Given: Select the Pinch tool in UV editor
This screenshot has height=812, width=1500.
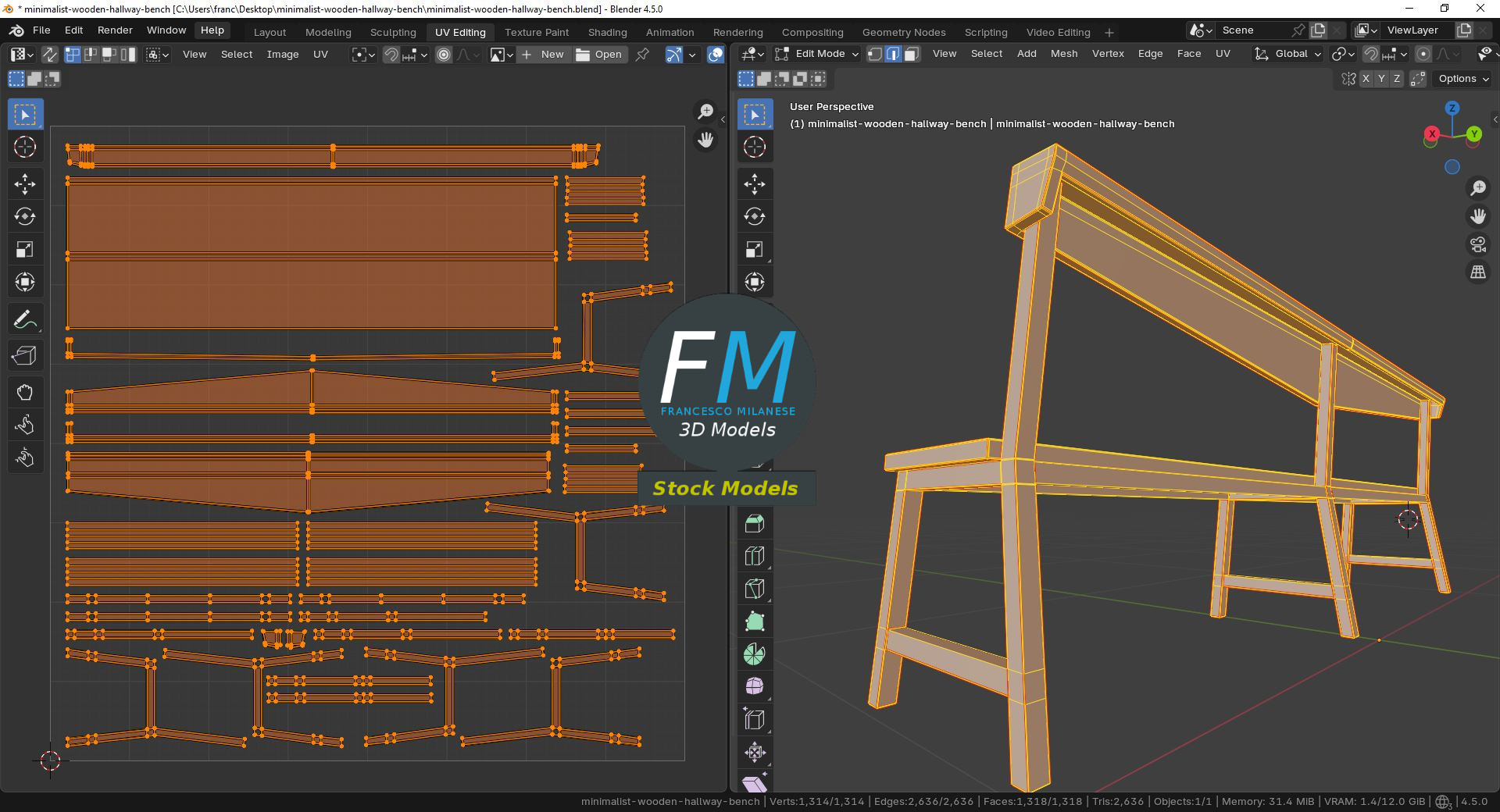Looking at the screenshot, I should click(25, 458).
